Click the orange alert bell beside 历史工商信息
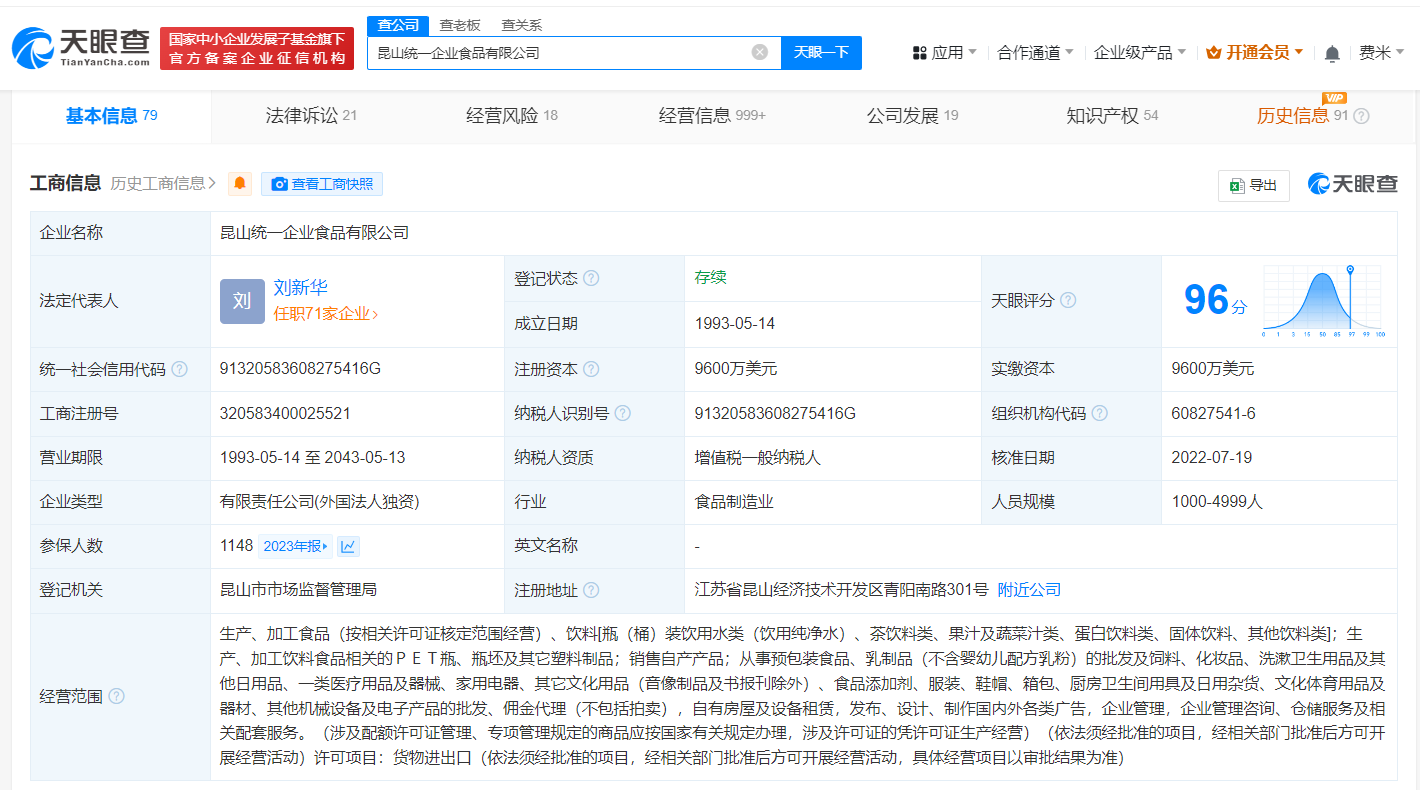Viewport: 1420px width, 790px height. [240, 184]
